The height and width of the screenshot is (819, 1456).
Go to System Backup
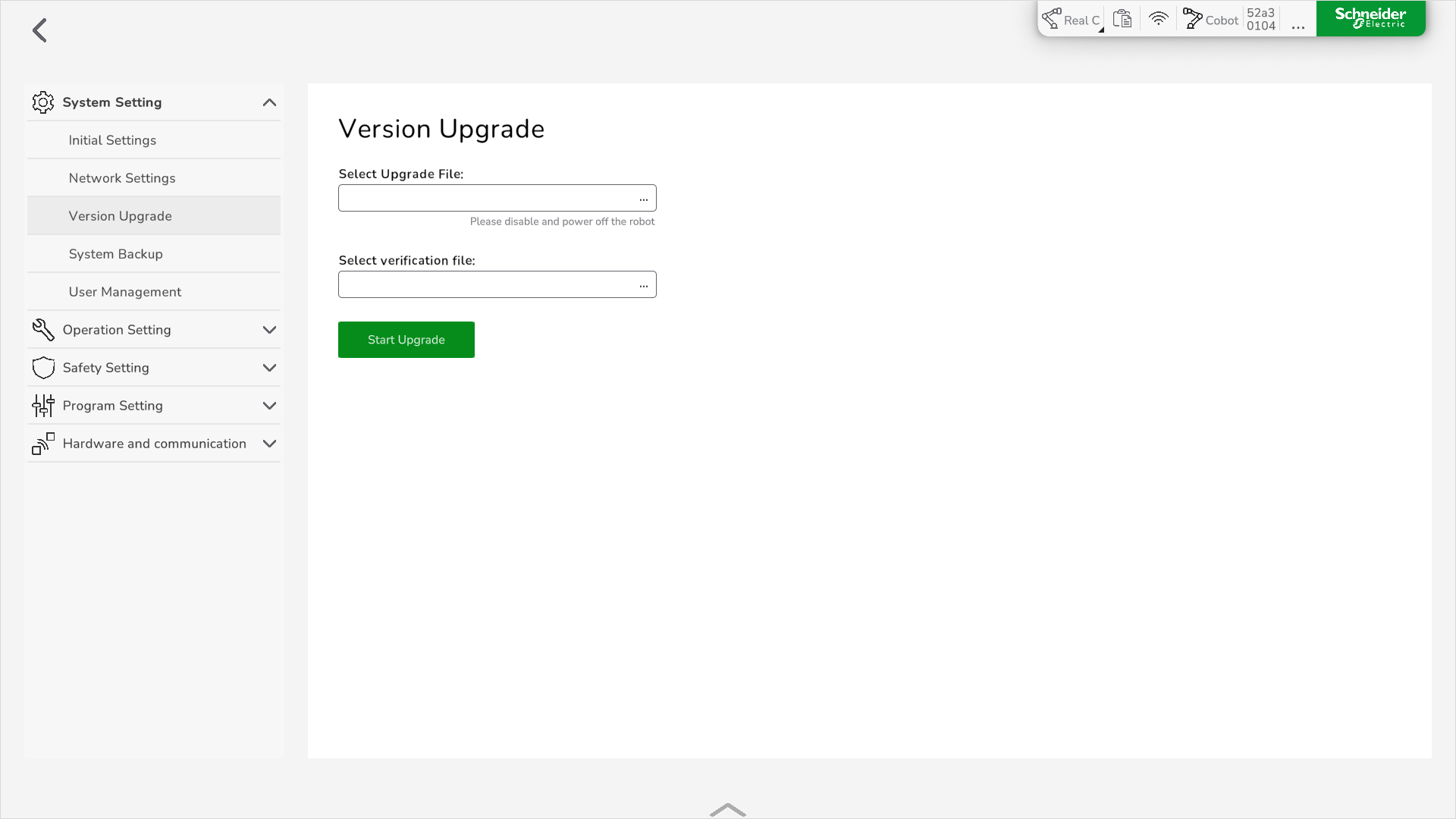coord(116,254)
